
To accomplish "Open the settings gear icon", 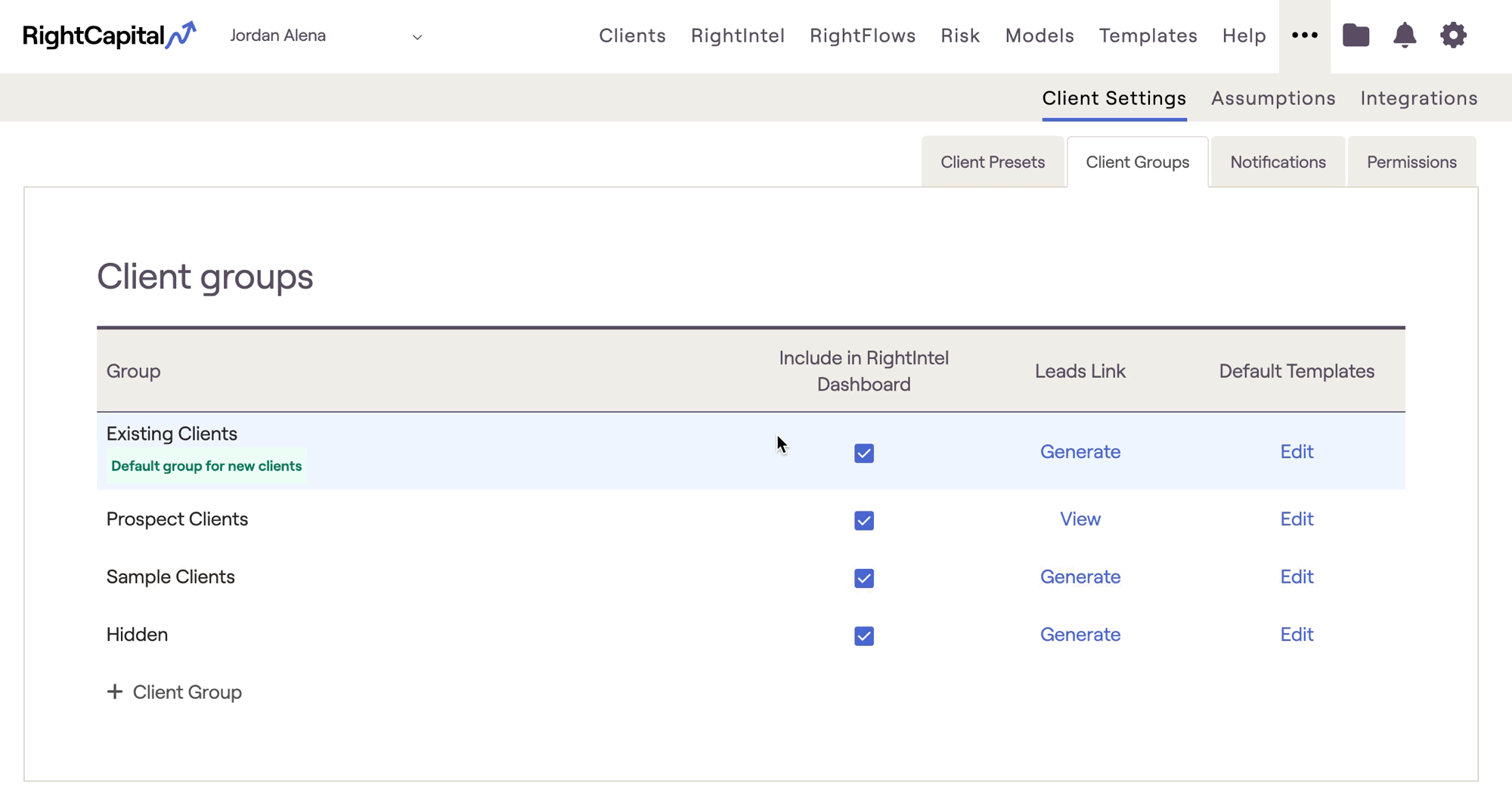I will click(x=1453, y=36).
